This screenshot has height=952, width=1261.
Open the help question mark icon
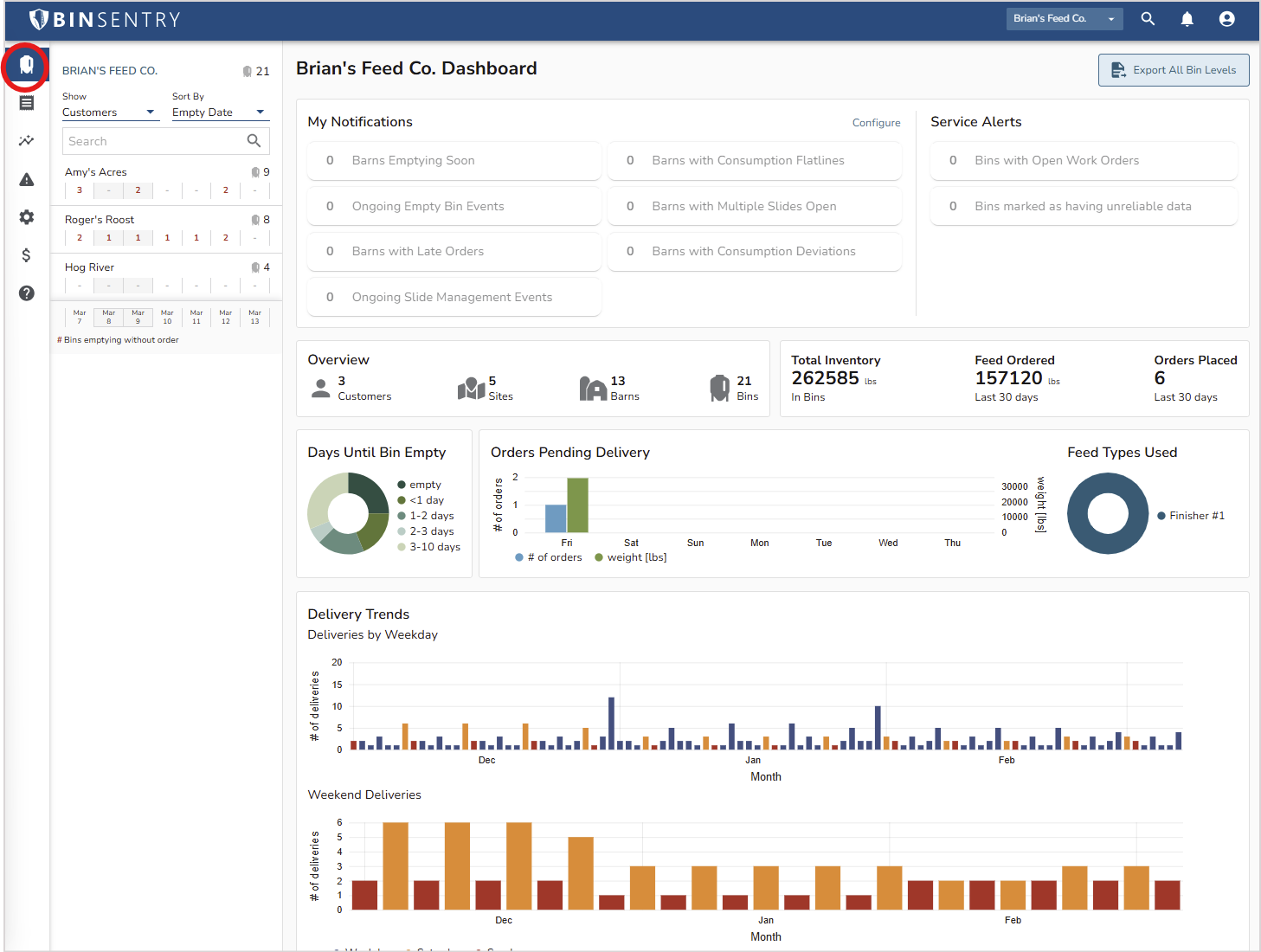pyautogui.click(x=26, y=293)
